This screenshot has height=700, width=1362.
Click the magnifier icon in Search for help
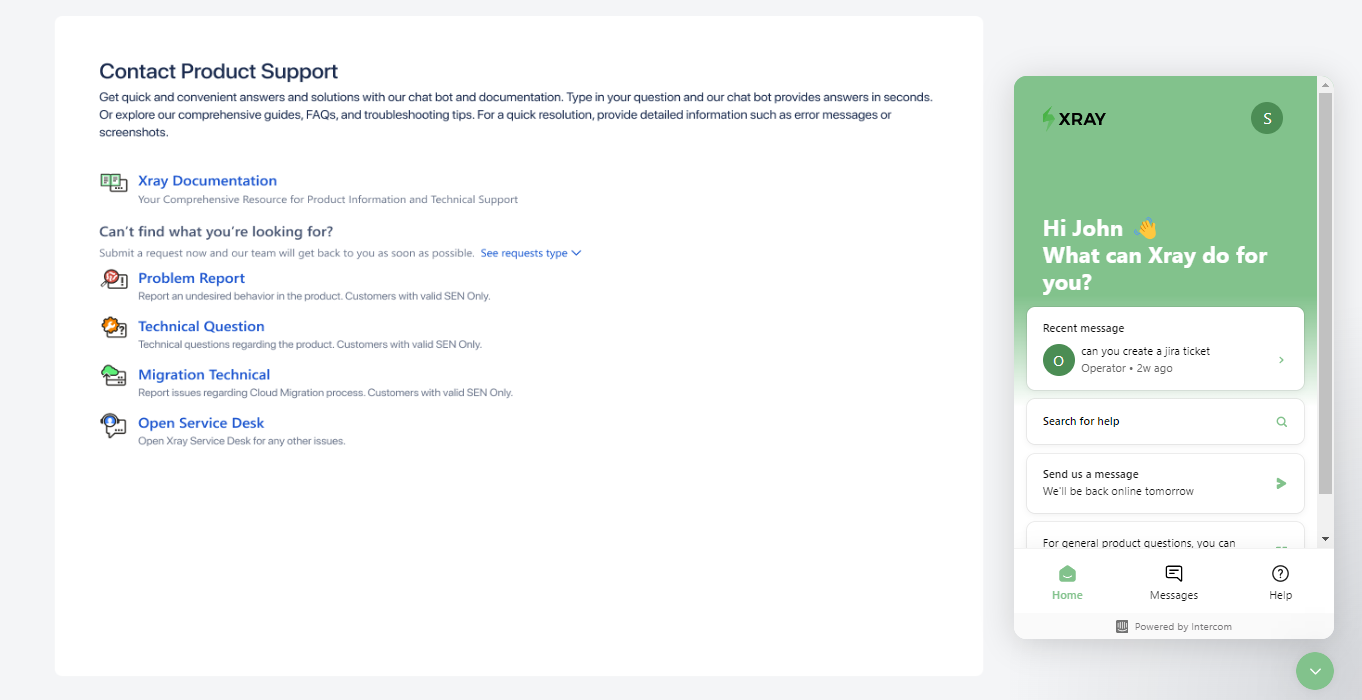(x=1281, y=422)
